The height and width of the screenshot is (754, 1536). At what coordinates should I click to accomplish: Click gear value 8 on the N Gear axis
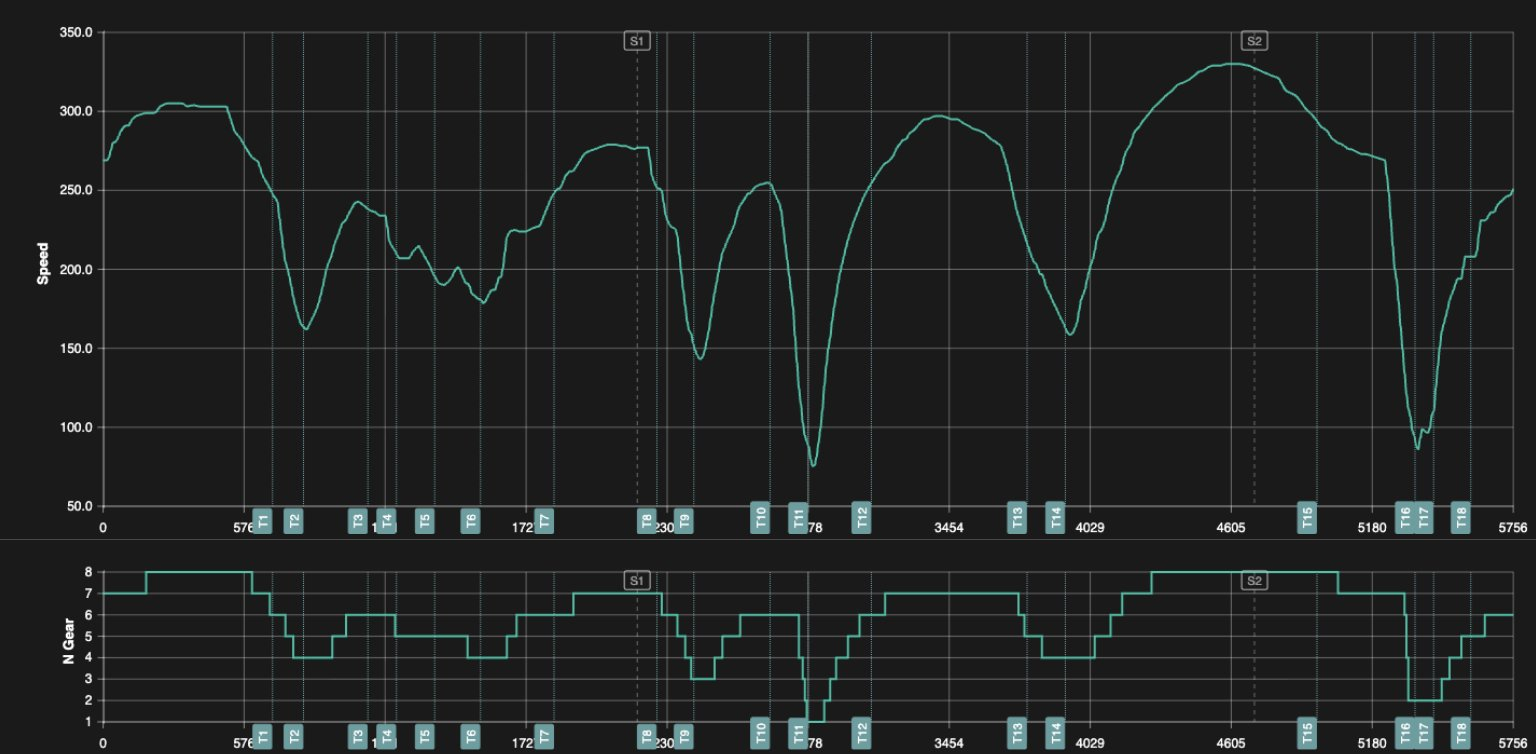(89, 572)
